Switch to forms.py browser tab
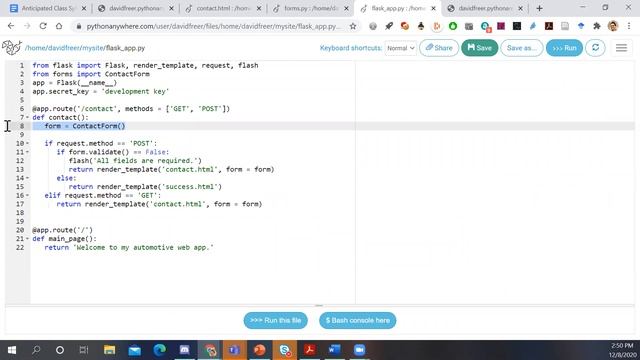Screen dimensions: 640x360 pyautogui.click(x=310, y=8)
